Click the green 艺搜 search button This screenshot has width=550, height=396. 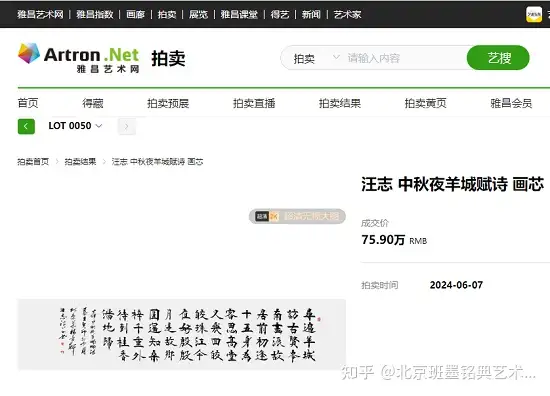[498, 58]
